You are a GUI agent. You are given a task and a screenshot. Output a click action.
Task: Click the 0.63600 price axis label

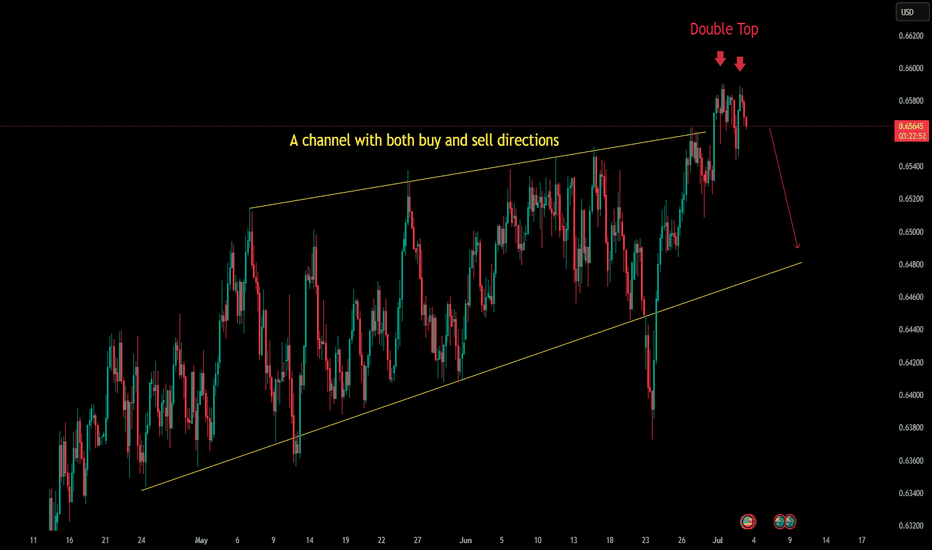pos(911,461)
